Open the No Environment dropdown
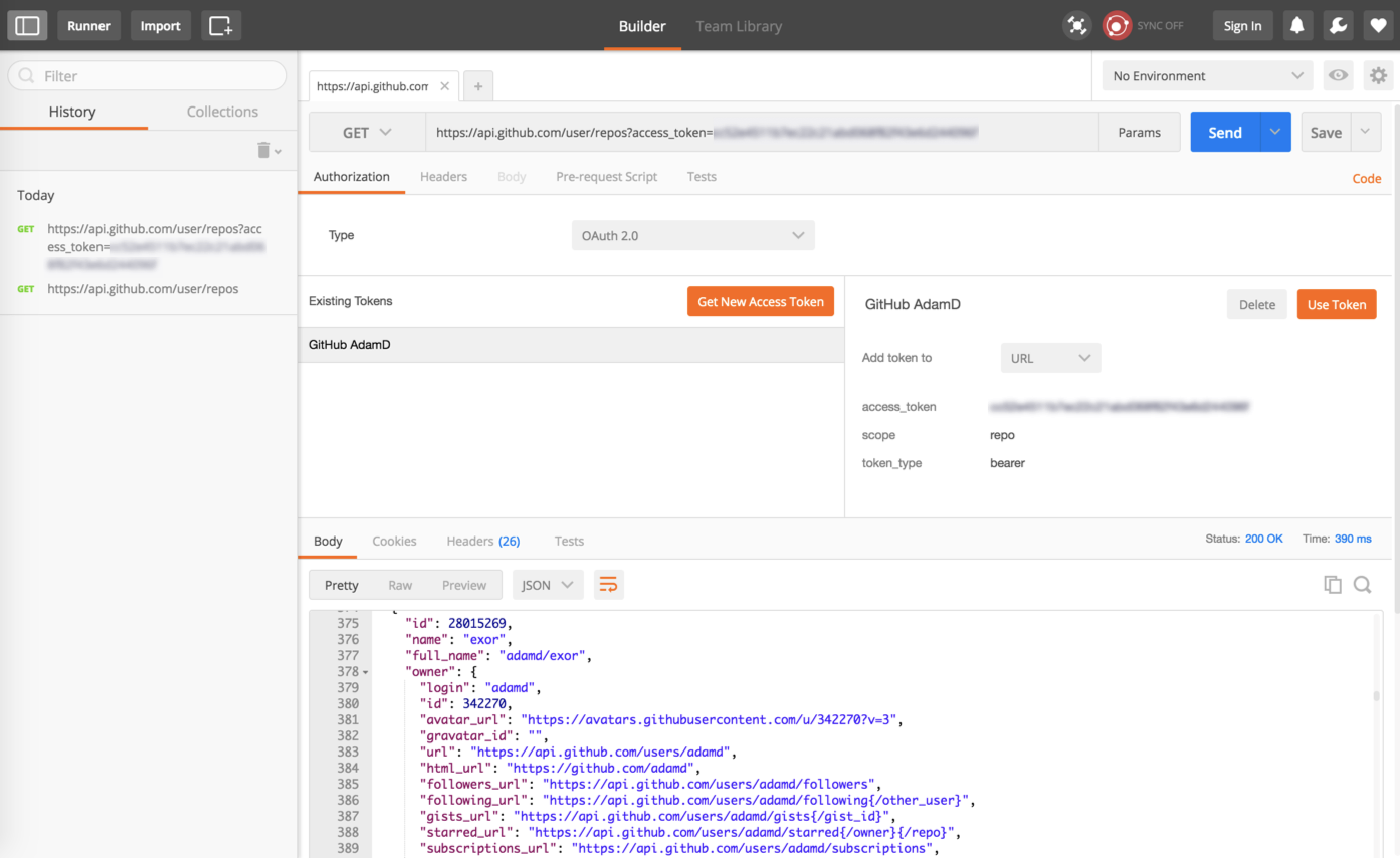 [x=1207, y=75]
